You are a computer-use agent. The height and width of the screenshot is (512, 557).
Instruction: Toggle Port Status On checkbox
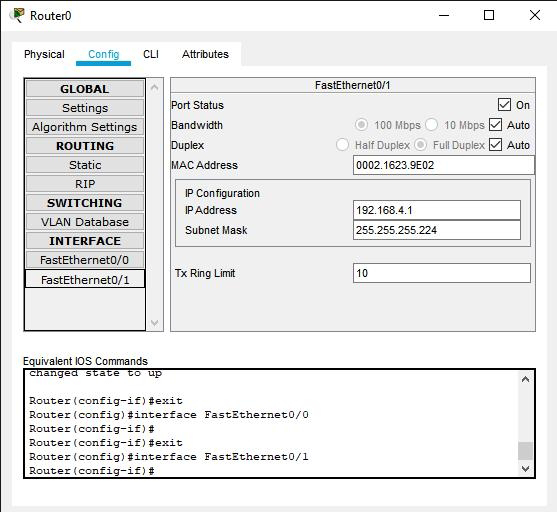point(504,105)
